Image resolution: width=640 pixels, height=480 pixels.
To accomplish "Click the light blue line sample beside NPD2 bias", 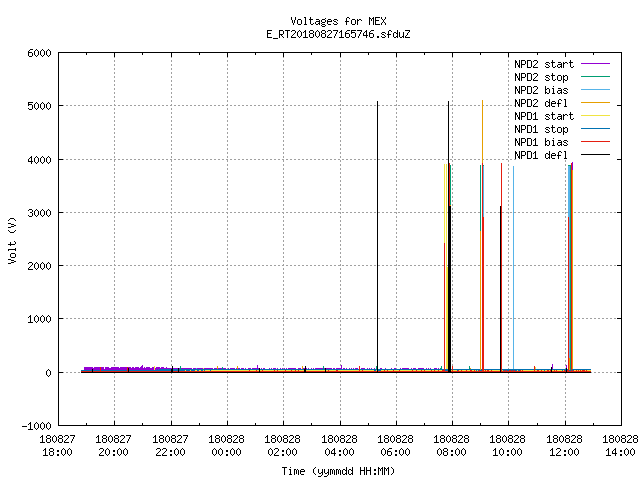I will (x=596, y=90).
